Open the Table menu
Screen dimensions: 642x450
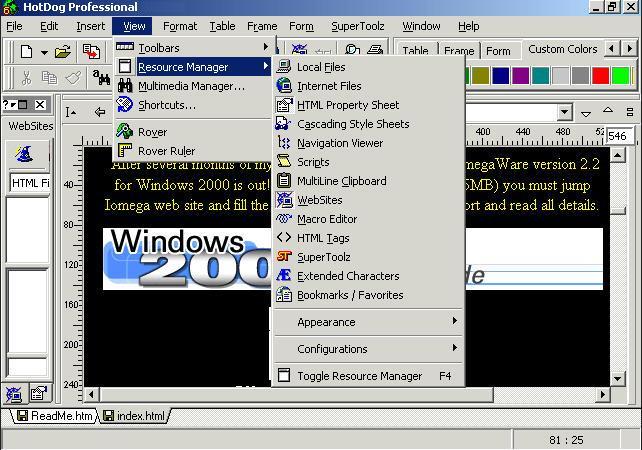222,26
